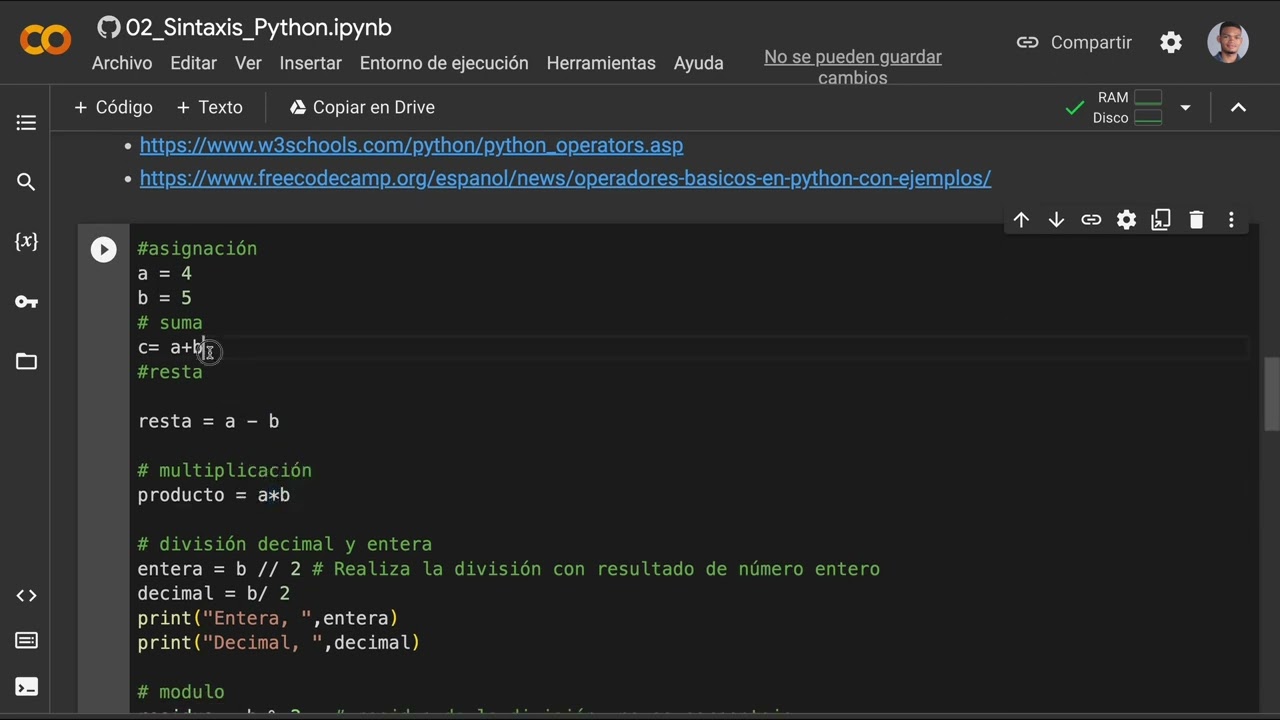Click the #asignación comment line
1280x720 pixels.
point(197,248)
